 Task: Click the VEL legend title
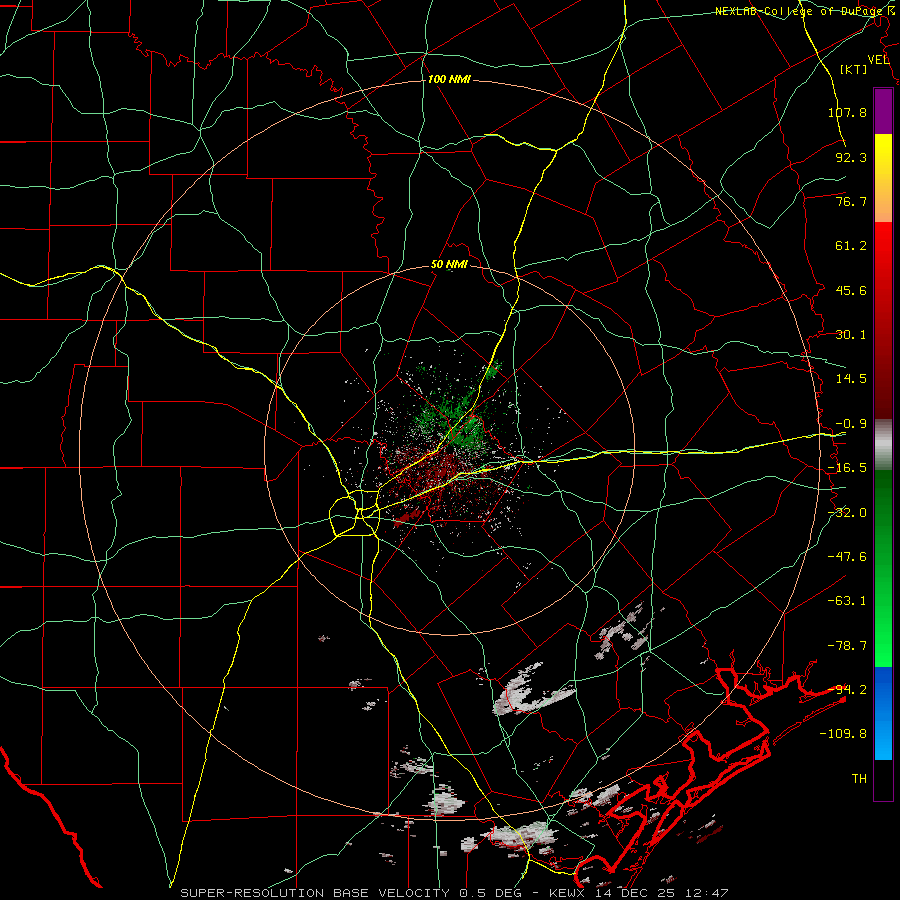pyautogui.click(x=878, y=60)
